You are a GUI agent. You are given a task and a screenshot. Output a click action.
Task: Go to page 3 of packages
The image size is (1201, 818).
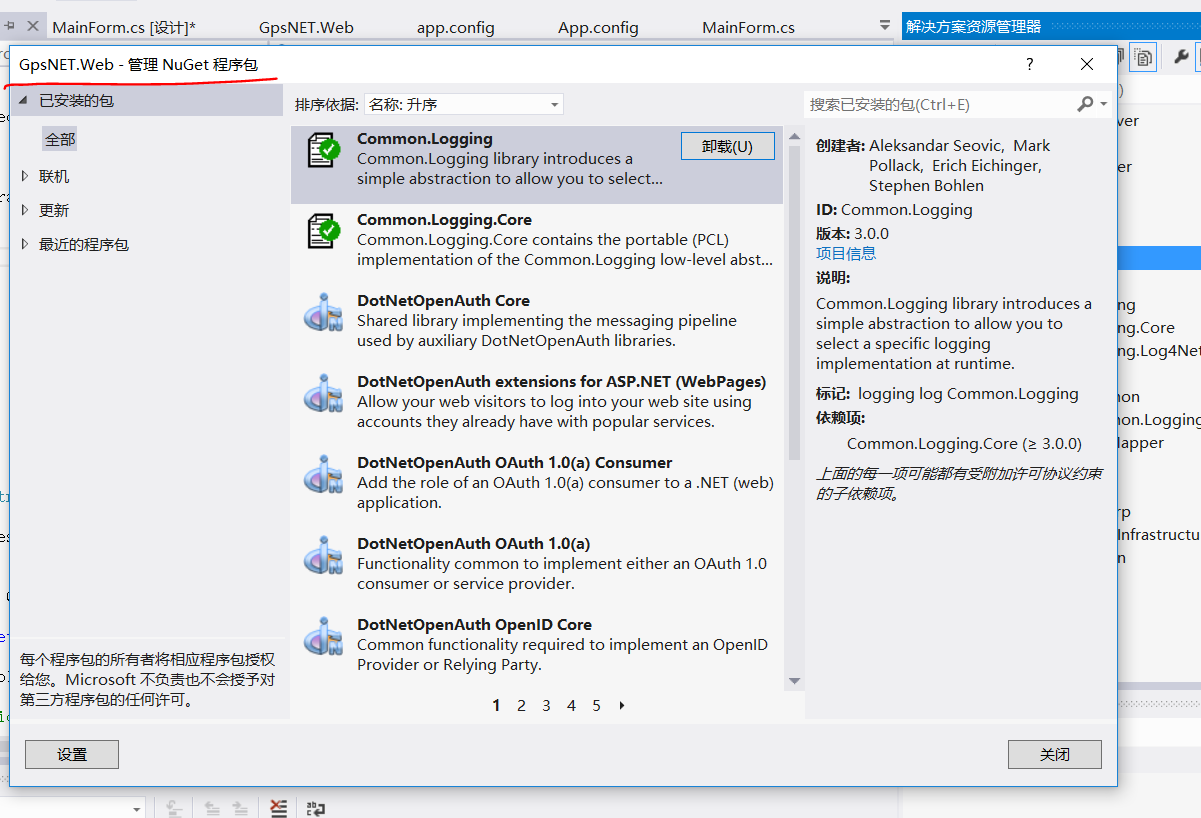click(x=546, y=705)
